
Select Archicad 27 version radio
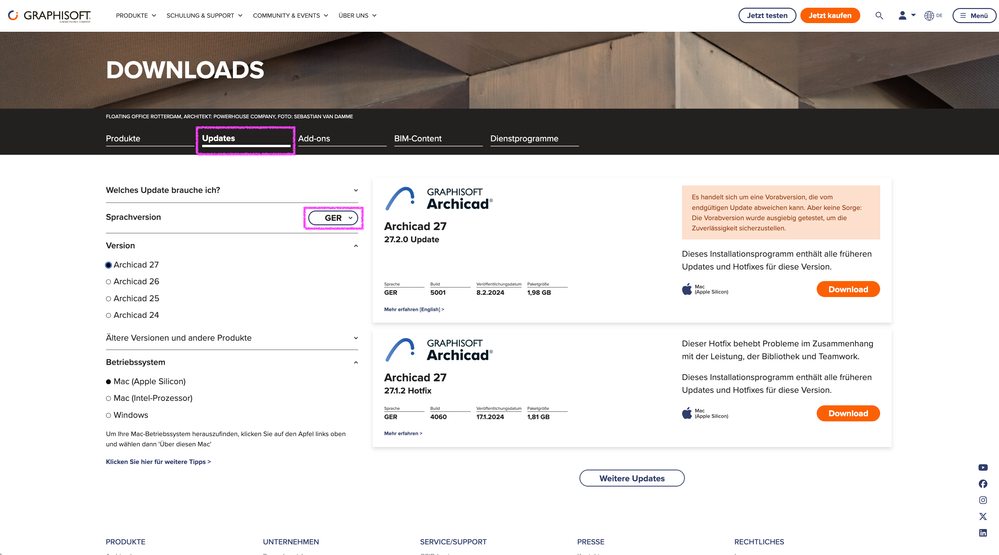[x=108, y=265]
